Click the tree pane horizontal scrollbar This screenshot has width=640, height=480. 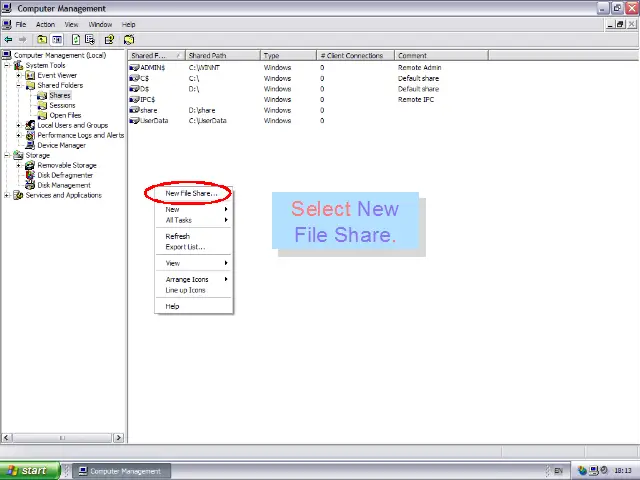tap(62, 438)
